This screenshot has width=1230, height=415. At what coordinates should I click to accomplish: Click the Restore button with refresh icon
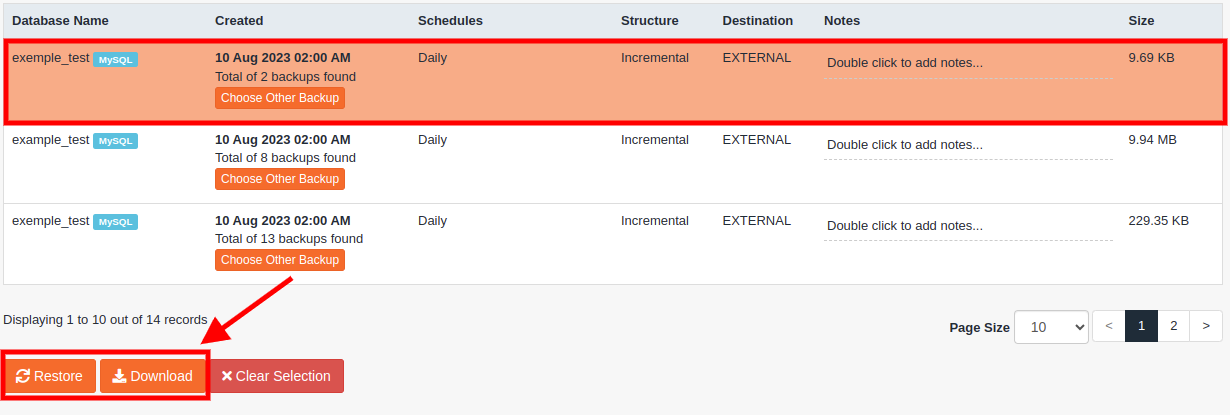[50, 376]
